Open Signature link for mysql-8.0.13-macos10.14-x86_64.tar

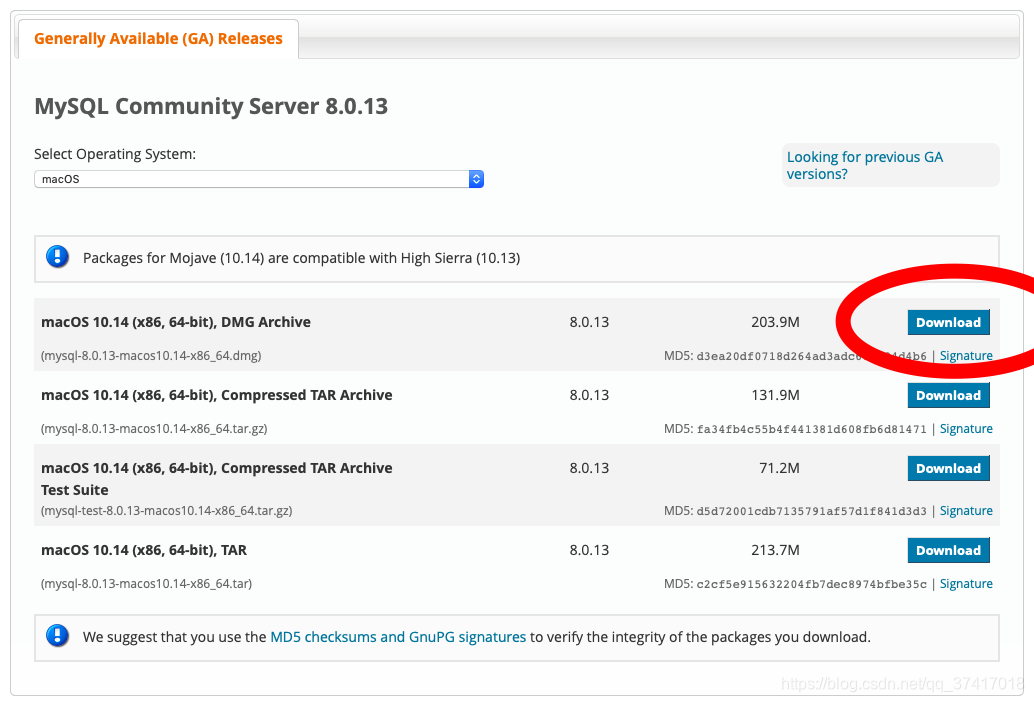[966, 584]
